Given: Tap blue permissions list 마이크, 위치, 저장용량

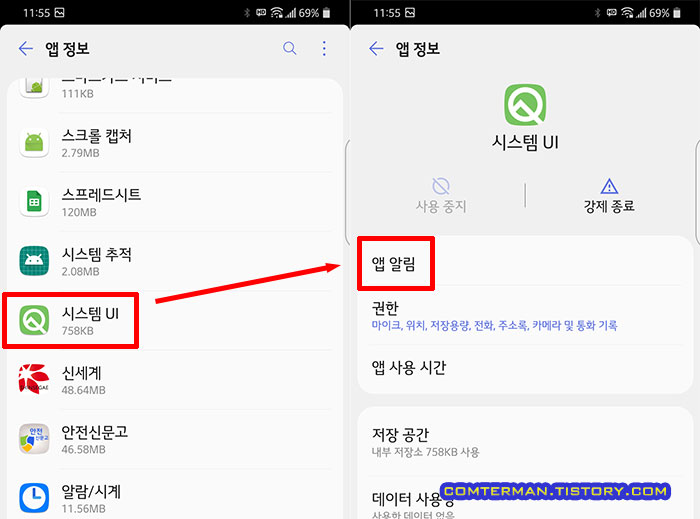Looking at the screenshot, I should [494, 325].
